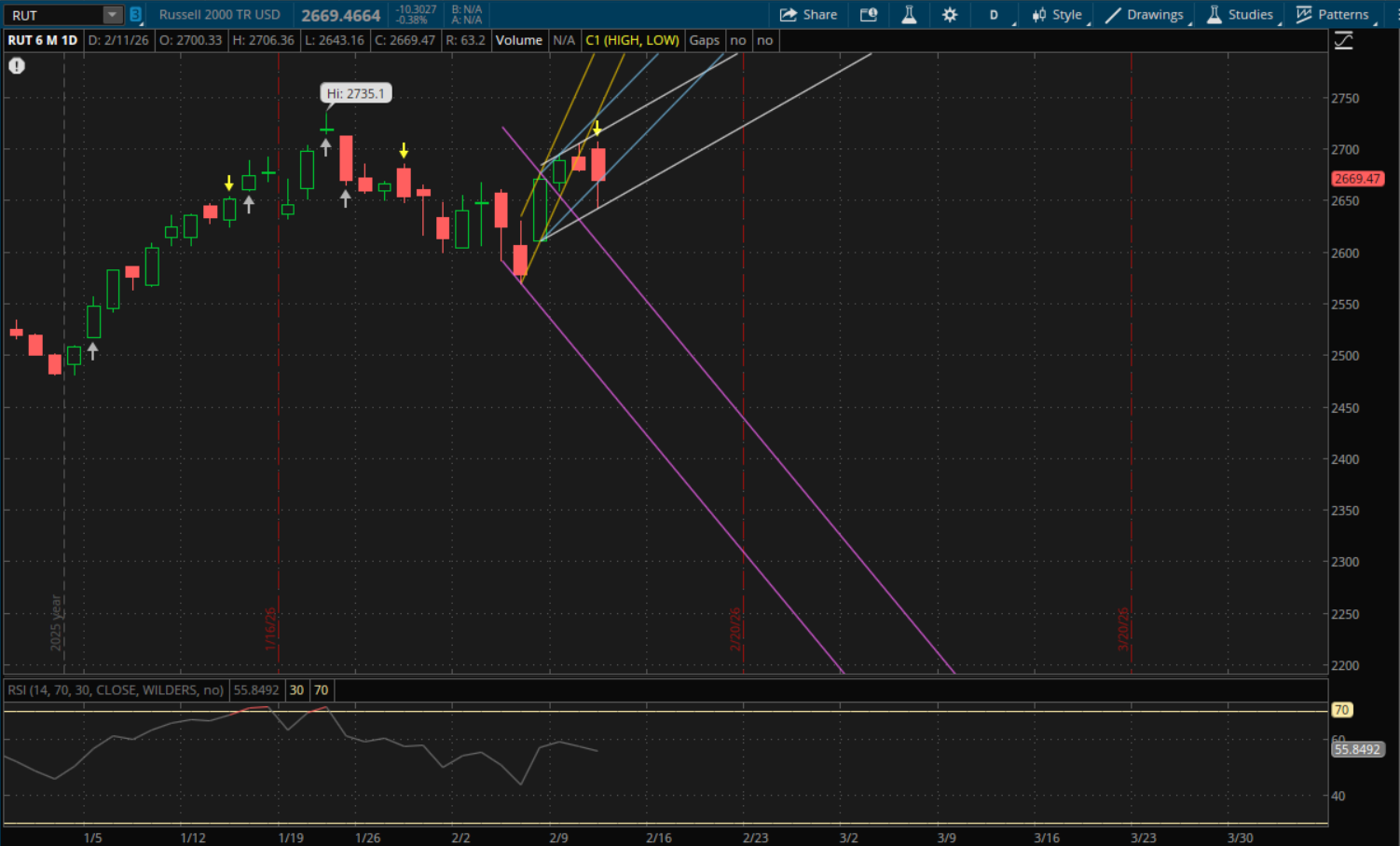The height and width of the screenshot is (846, 1400).
Task: Open chart settings gear icon
Action: click(950, 15)
